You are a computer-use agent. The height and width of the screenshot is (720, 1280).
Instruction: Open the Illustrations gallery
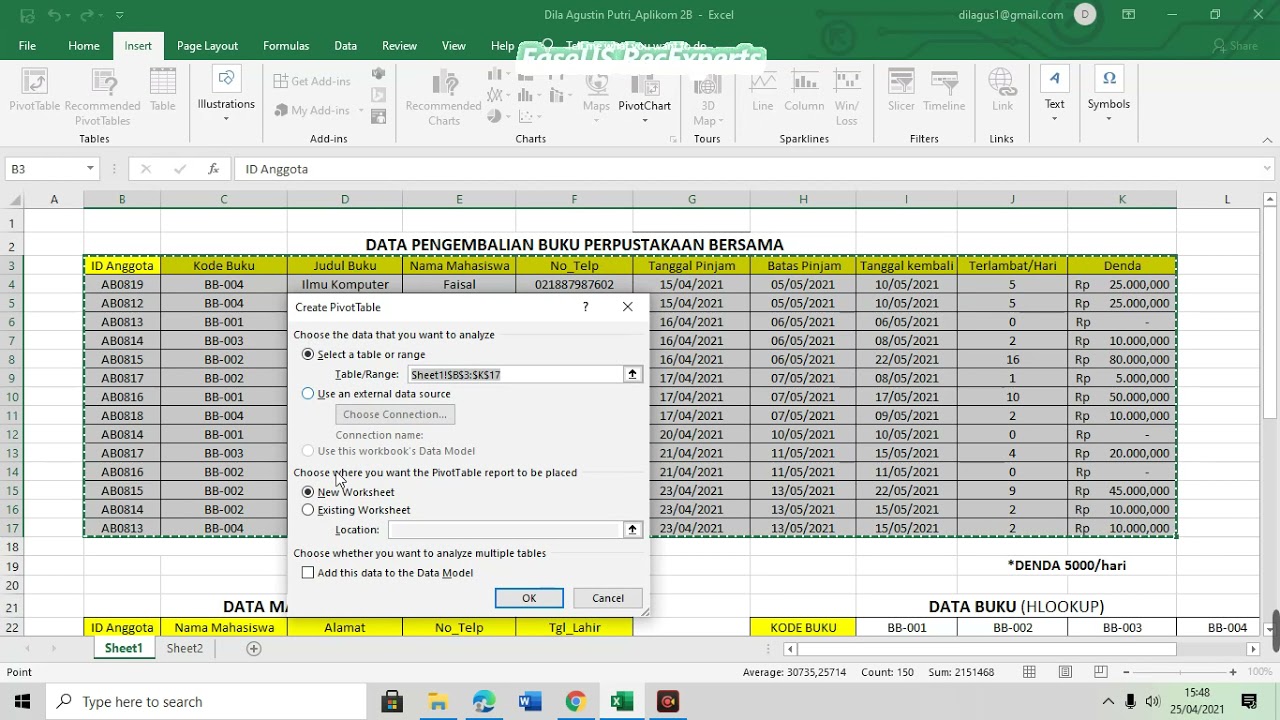[226, 97]
